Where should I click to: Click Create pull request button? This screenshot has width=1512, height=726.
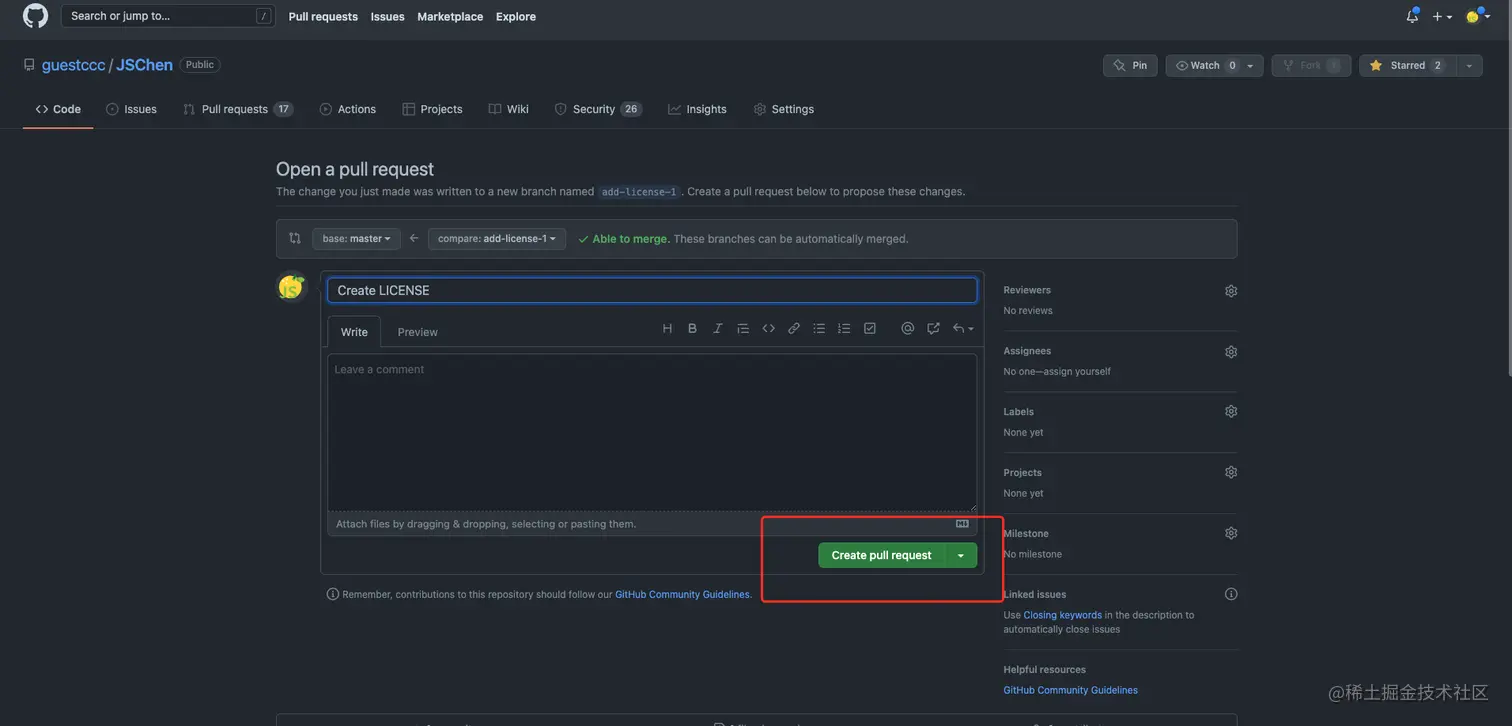pyautogui.click(x=881, y=555)
